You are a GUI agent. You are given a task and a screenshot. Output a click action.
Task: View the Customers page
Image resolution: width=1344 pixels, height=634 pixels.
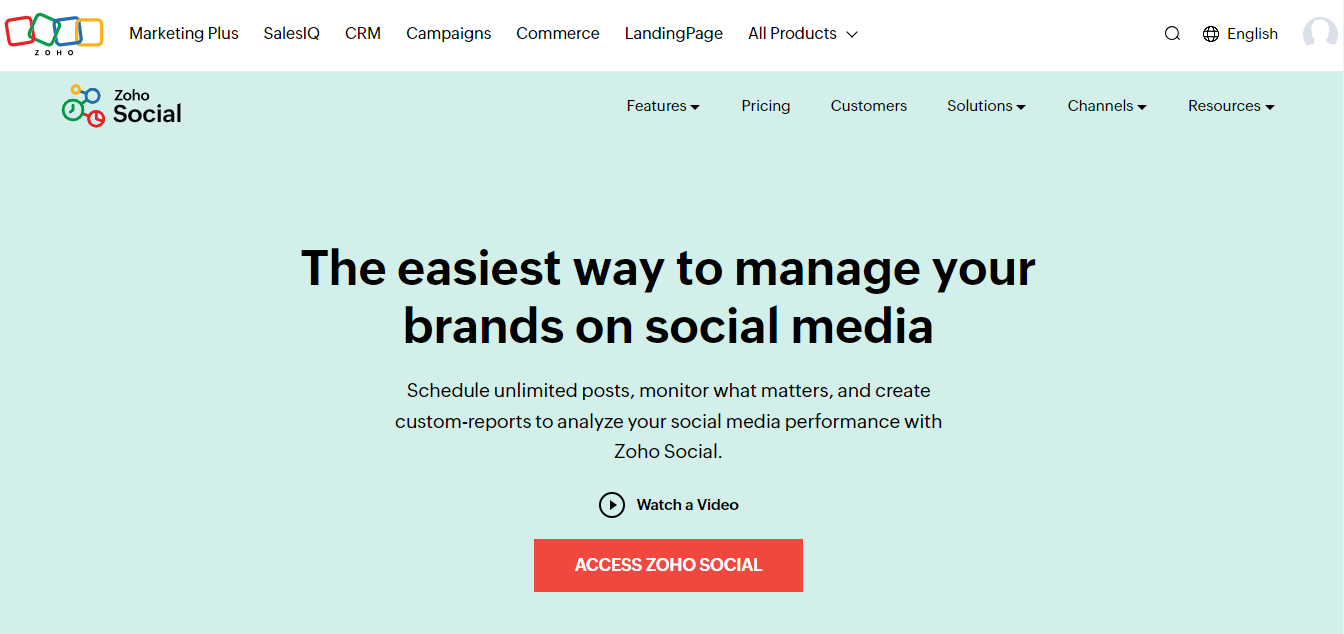(x=868, y=105)
